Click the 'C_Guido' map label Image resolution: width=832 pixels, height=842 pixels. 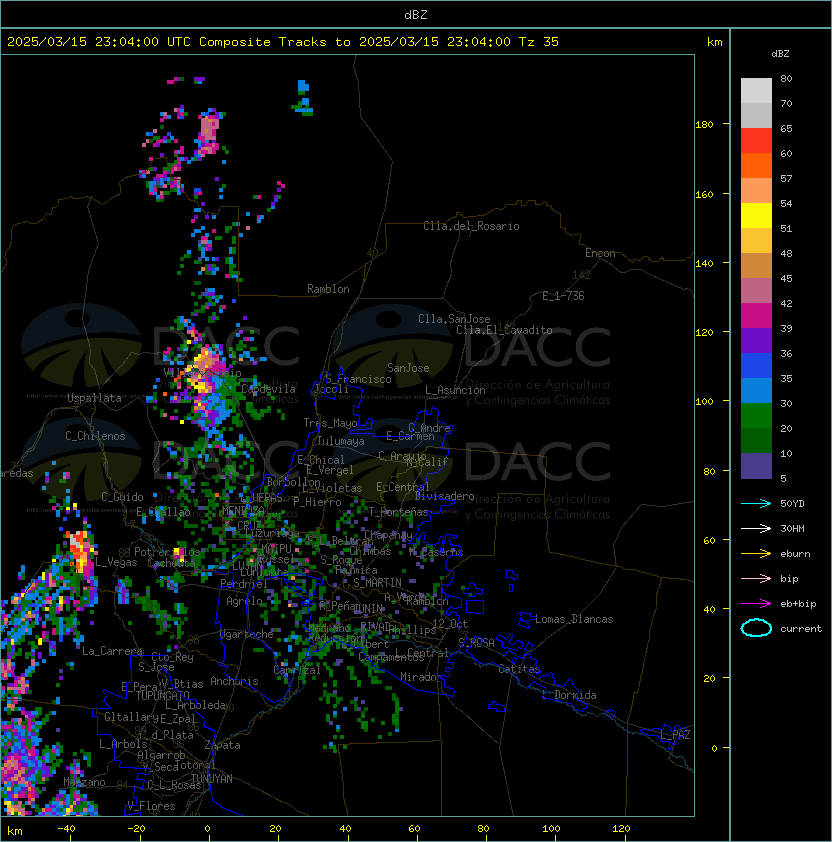pyautogui.click(x=122, y=497)
